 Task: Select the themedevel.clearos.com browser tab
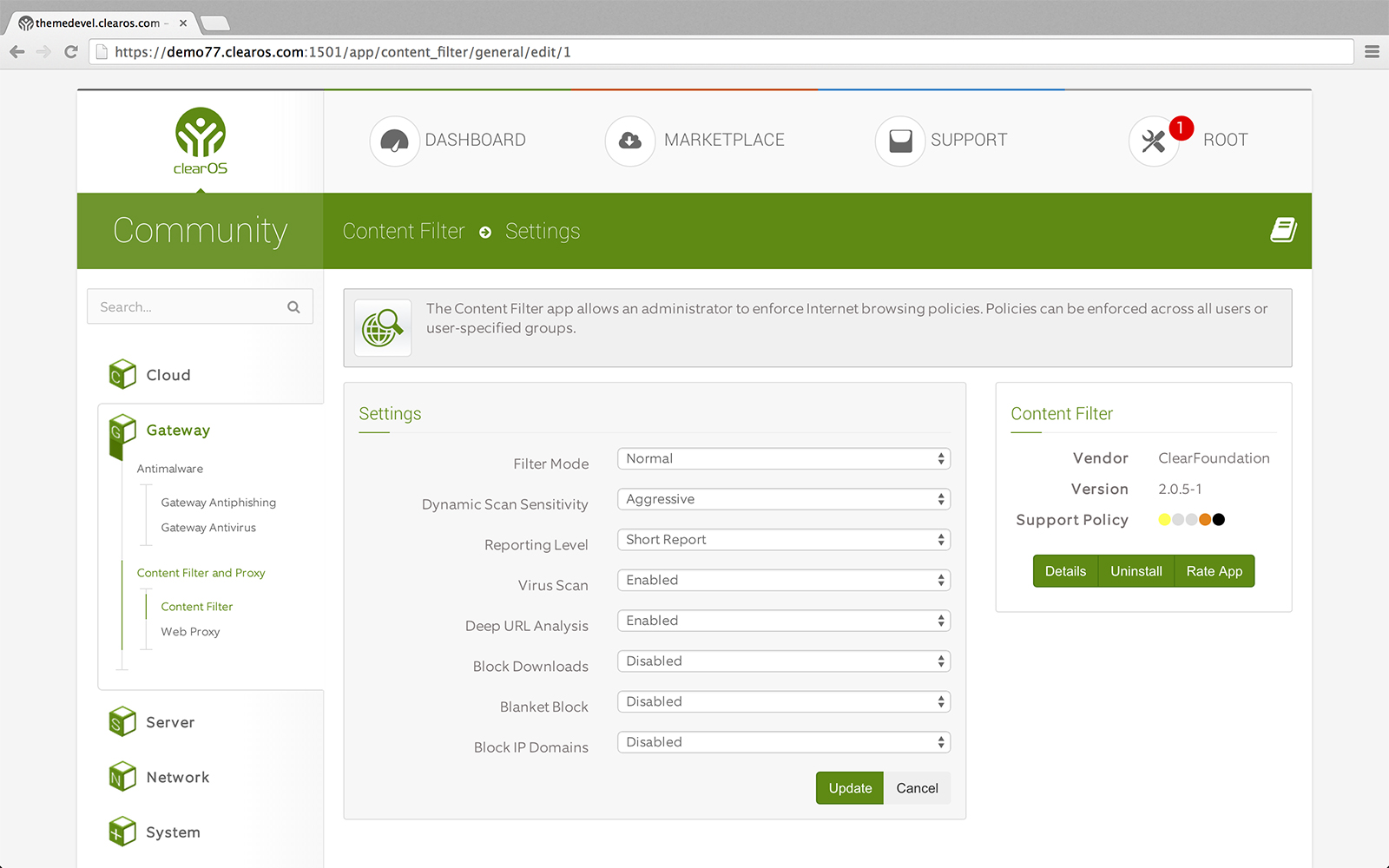coord(102,23)
